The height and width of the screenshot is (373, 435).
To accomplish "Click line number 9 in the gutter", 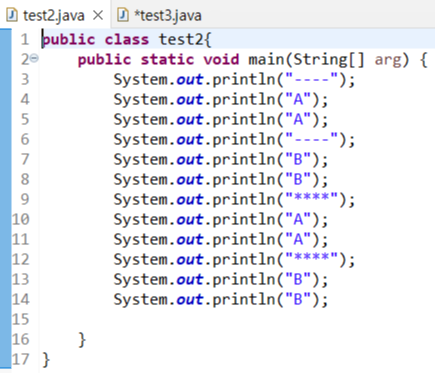I will (25, 199).
